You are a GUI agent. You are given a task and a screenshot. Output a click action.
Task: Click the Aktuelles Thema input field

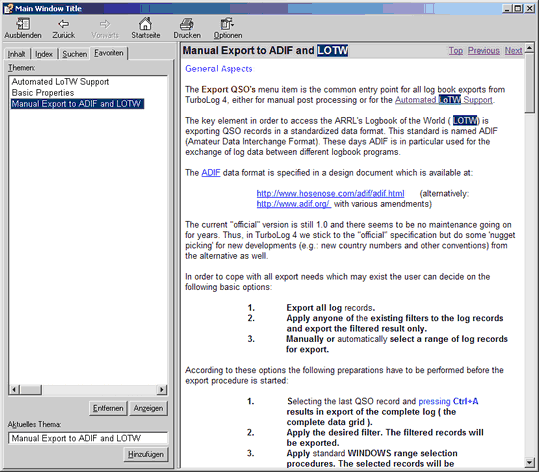click(88, 438)
